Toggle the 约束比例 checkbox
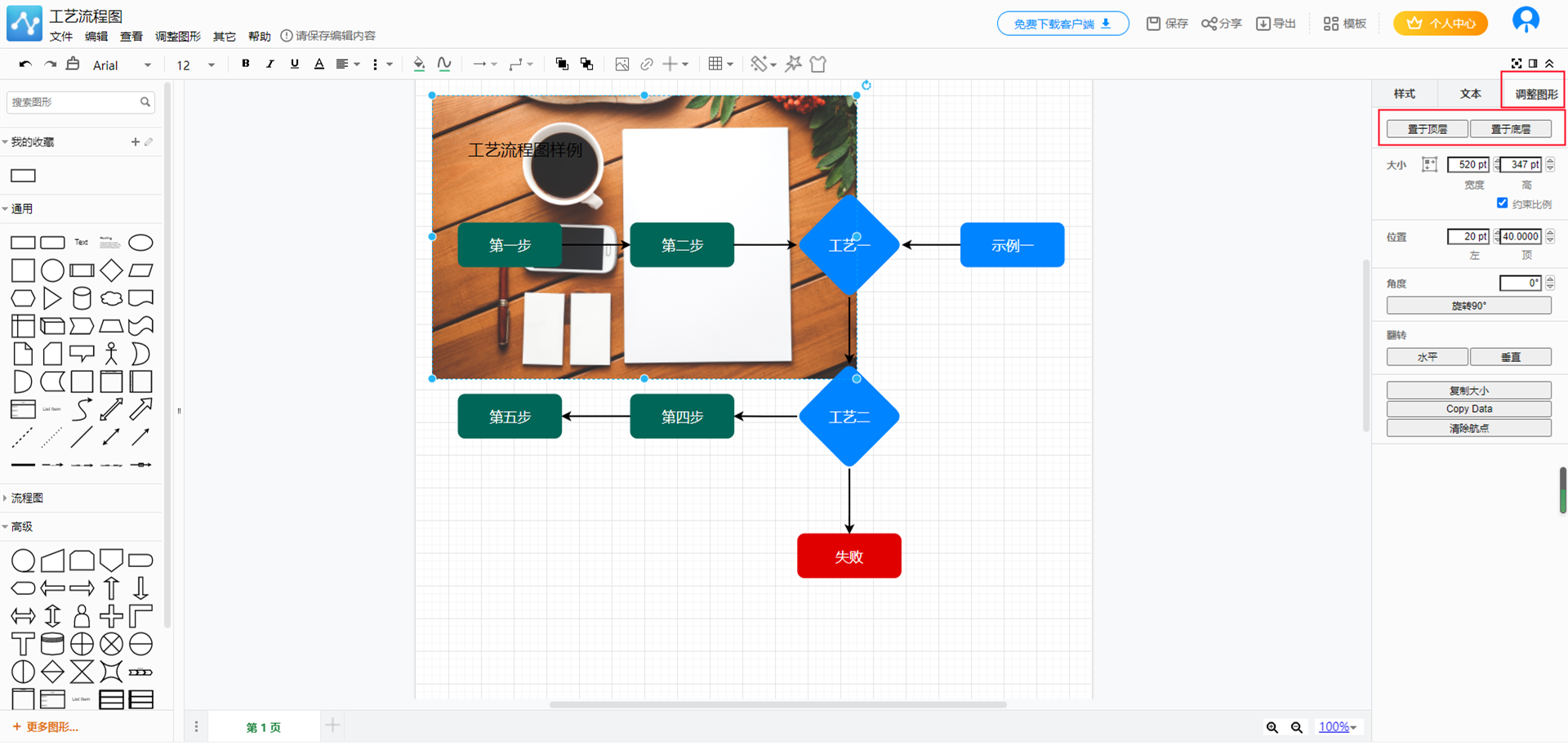The height and width of the screenshot is (746, 1568). [x=1502, y=203]
